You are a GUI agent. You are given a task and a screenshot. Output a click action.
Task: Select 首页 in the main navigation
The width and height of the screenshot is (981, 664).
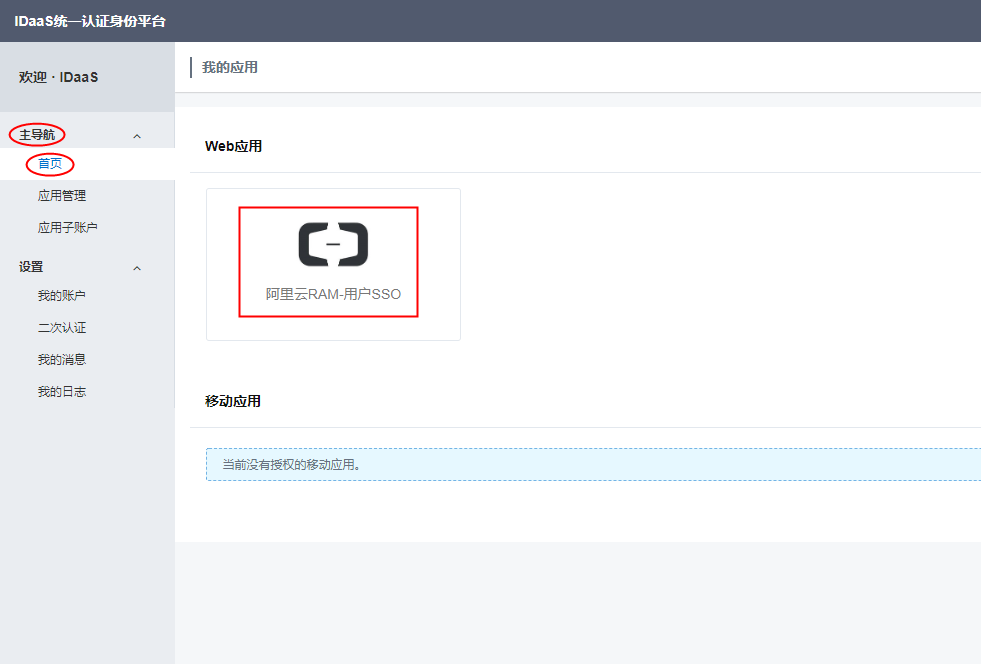click(x=50, y=164)
